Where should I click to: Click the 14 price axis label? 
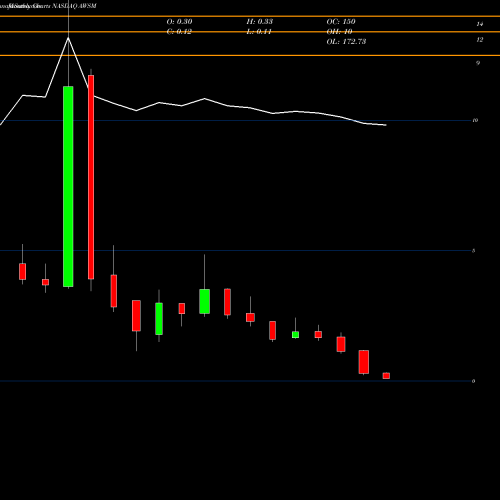[x=480, y=24]
